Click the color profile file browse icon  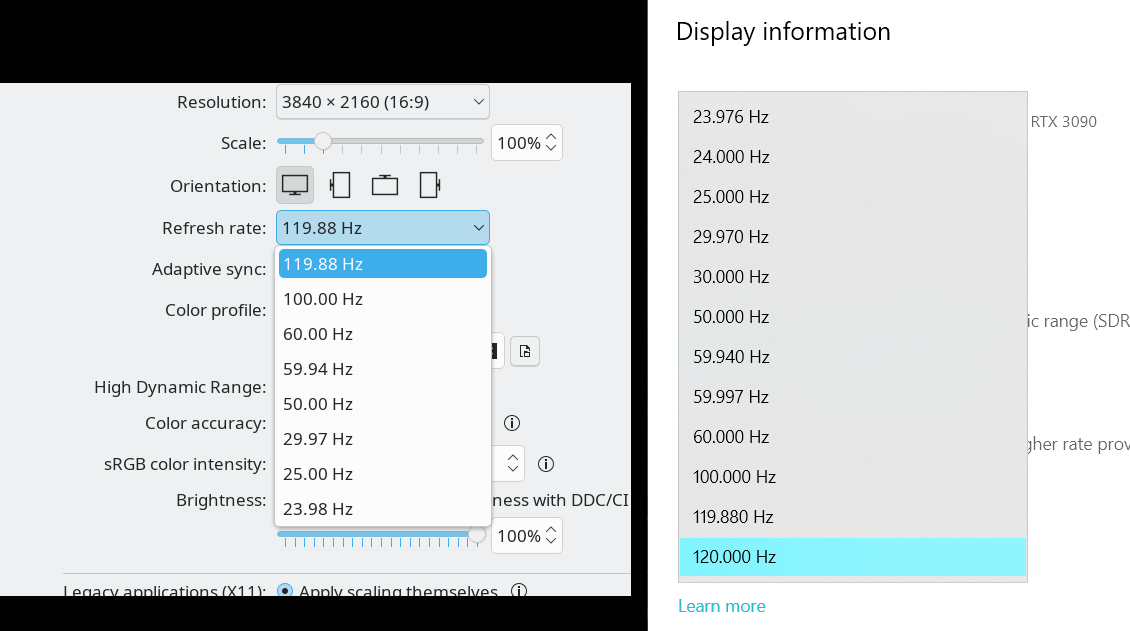coord(525,352)
